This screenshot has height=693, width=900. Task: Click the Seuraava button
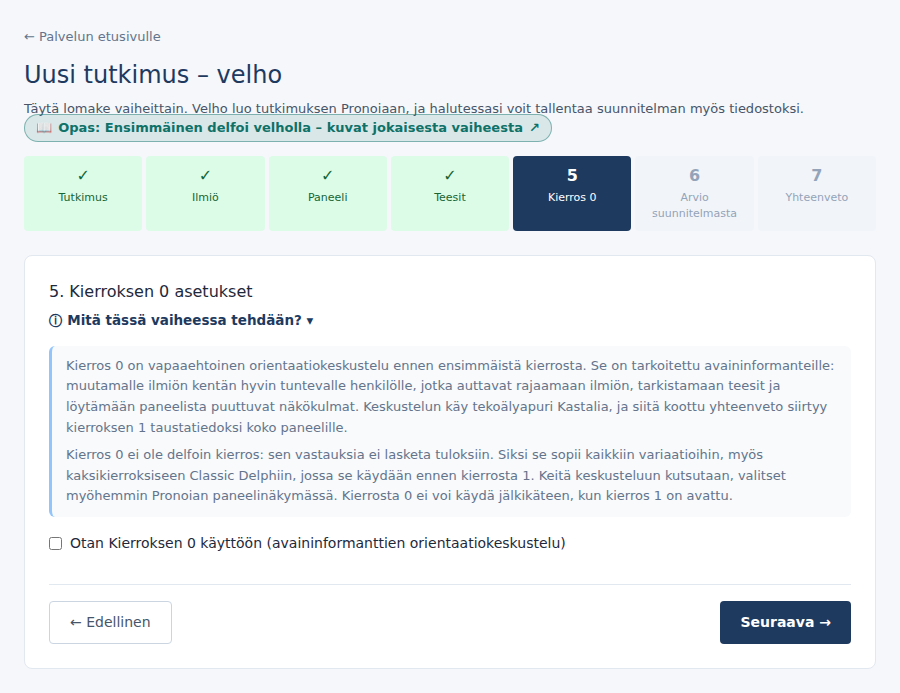pos(785,622)
